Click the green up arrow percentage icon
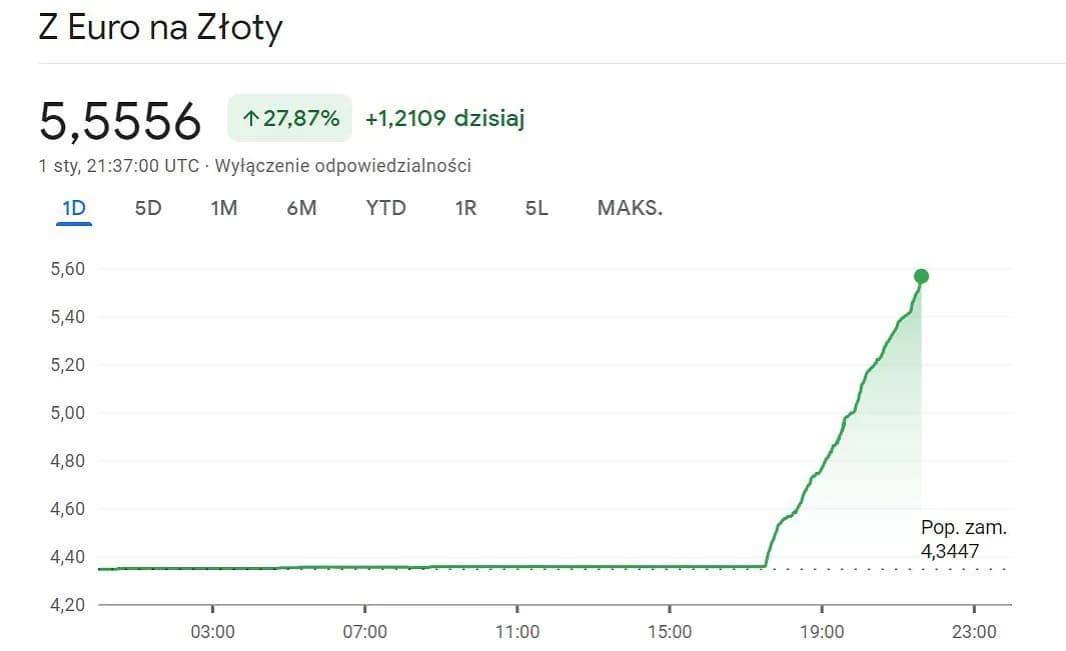 tap(251, 119)
